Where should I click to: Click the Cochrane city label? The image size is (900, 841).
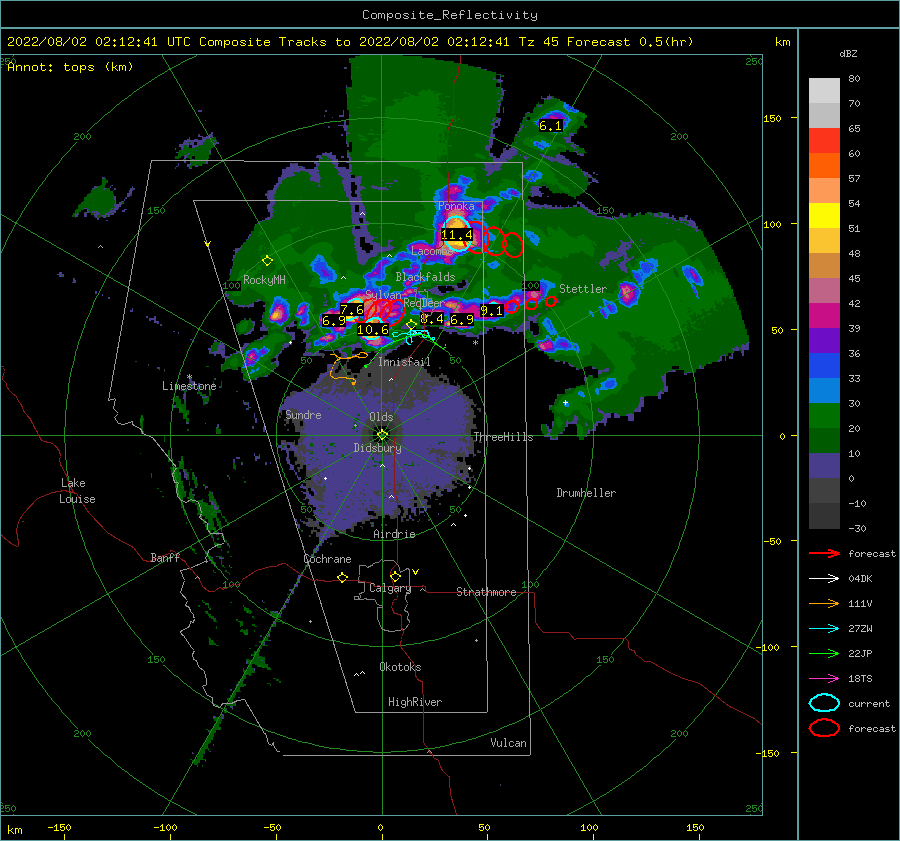[x=327, y=559]
